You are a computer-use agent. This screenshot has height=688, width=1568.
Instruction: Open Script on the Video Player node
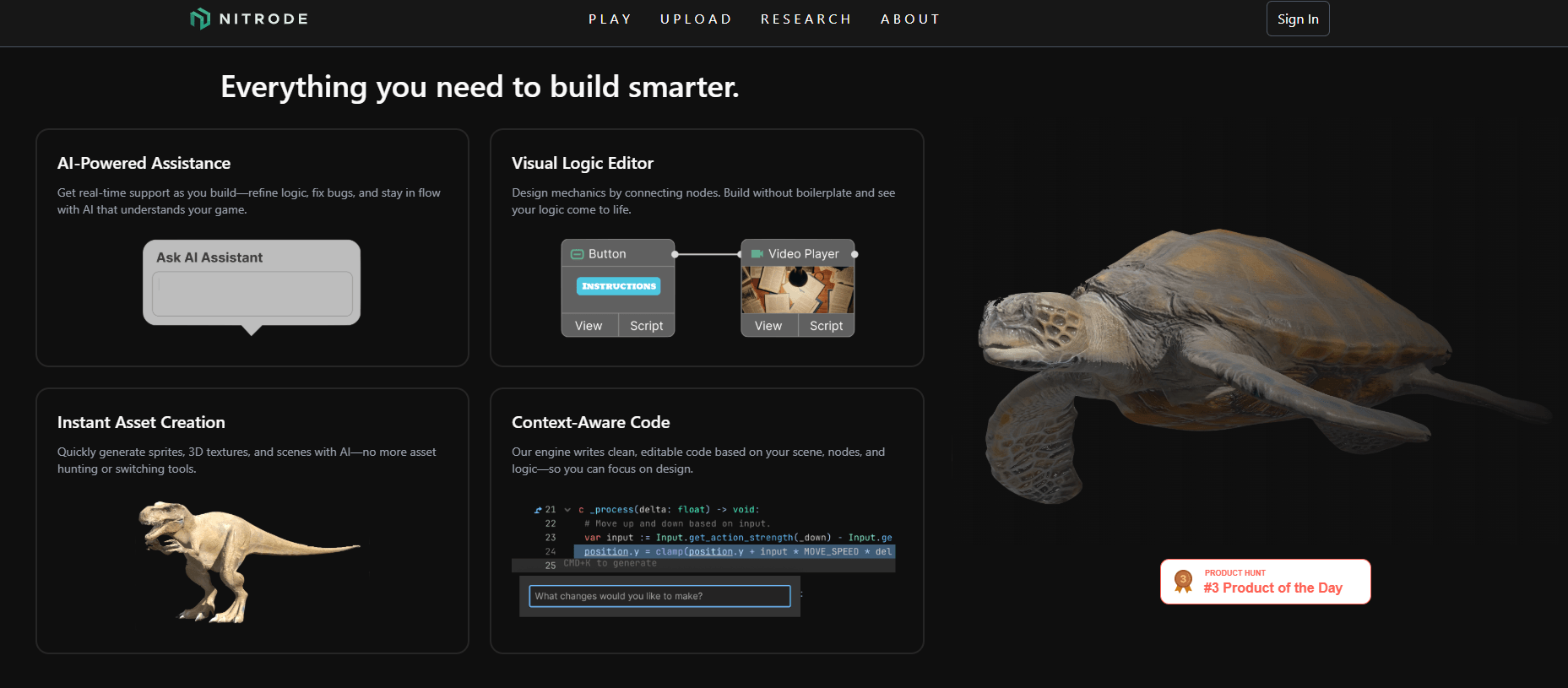tap(826, 326)
